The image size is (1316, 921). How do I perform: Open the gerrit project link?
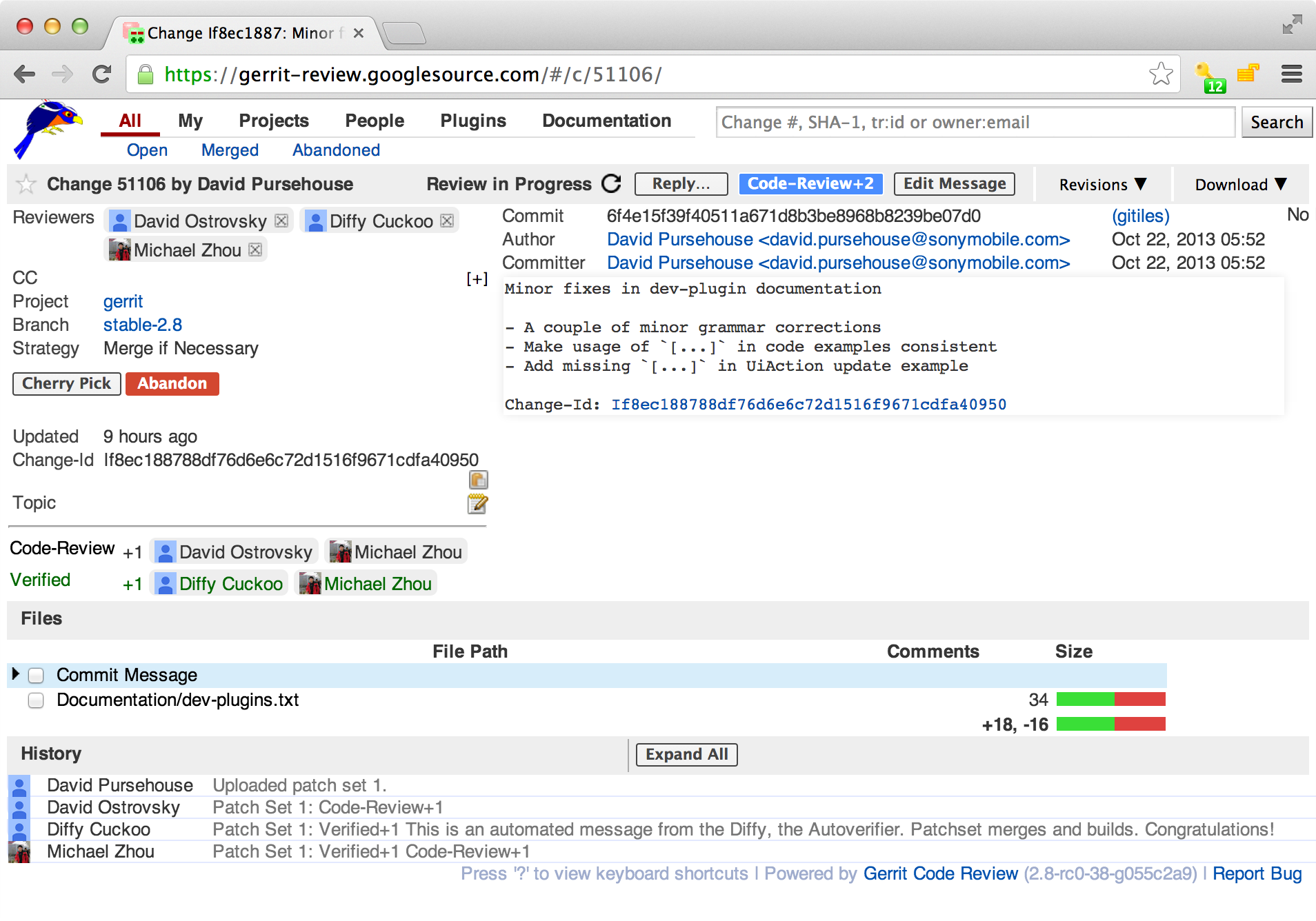point(123,301)
